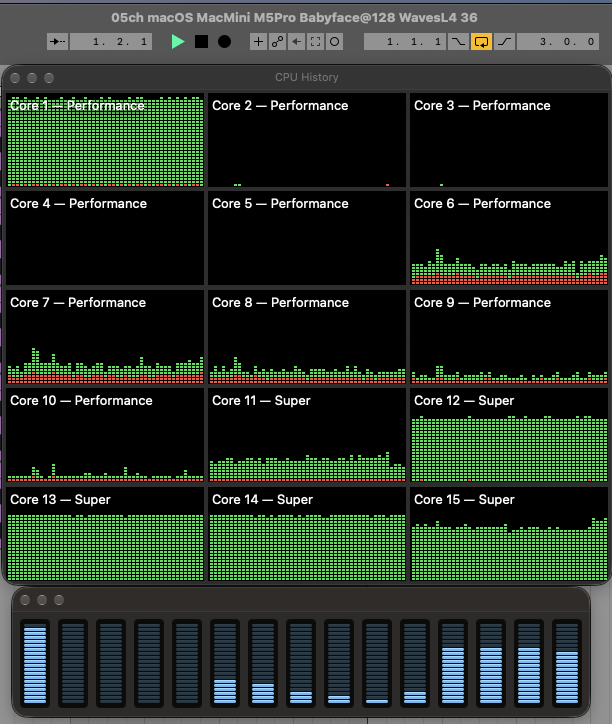Select the Core 14 — Super graph
The height and width of the screenshot is (724, 612).
pyautogui.click(x=307, y=535)
